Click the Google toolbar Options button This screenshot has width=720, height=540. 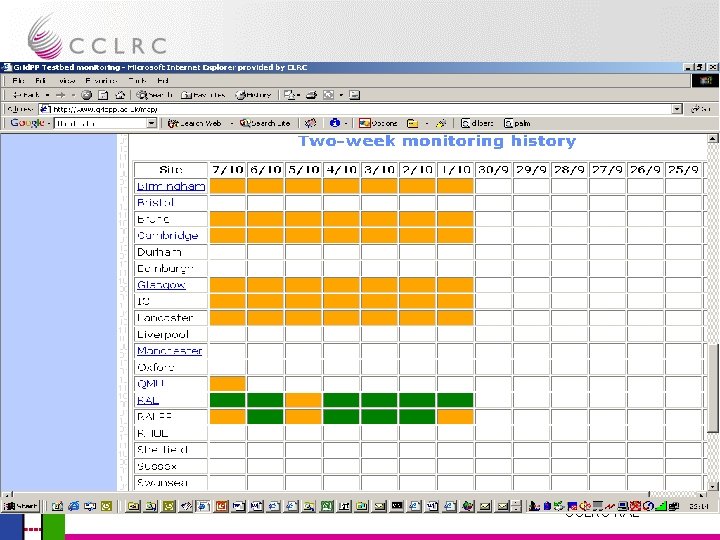[378, 123]
